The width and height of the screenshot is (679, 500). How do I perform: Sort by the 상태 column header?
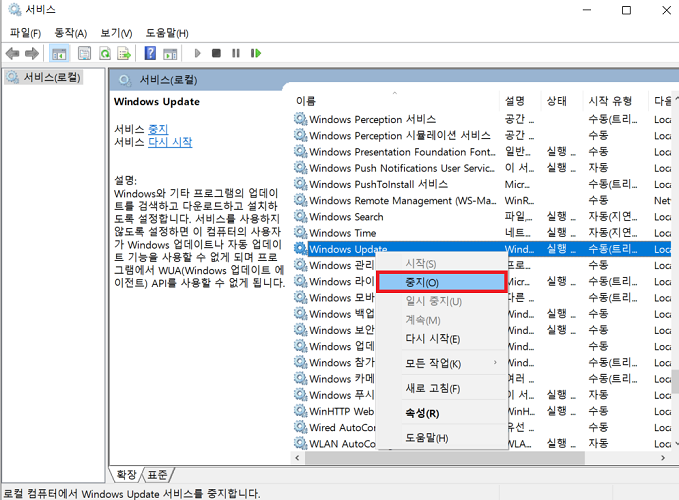click(x=562, y=101)
